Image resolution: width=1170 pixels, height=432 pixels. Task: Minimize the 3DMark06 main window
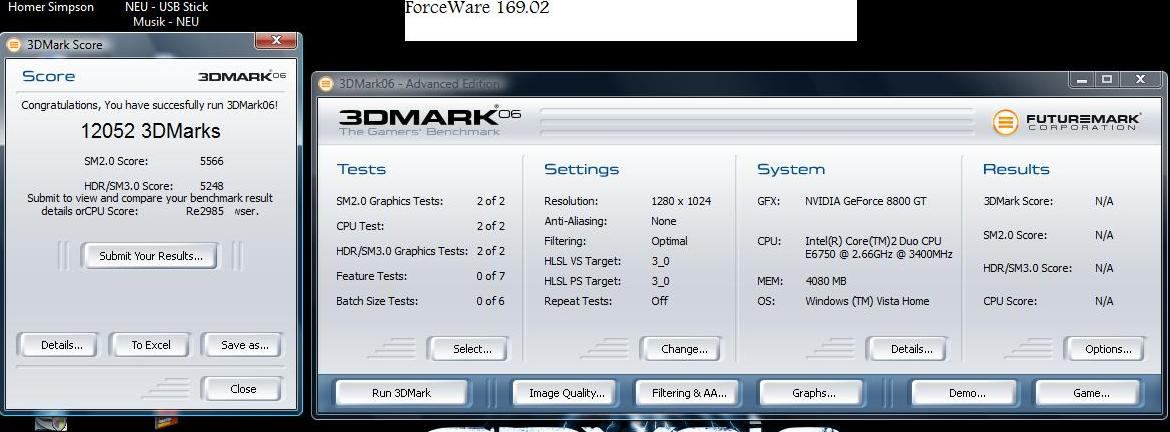1082,79
